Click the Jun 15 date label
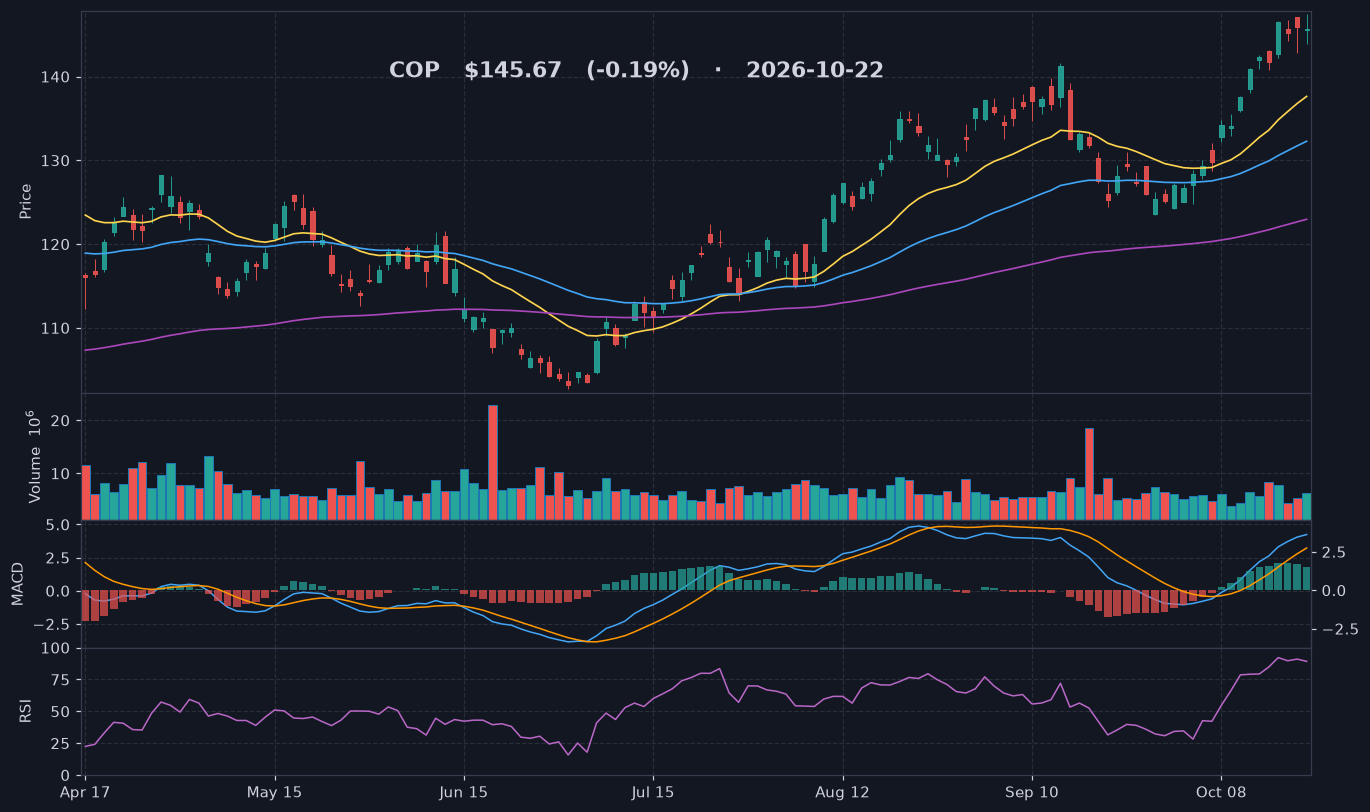The height and width of the screenshot is (812, 1370). point(464,793)
